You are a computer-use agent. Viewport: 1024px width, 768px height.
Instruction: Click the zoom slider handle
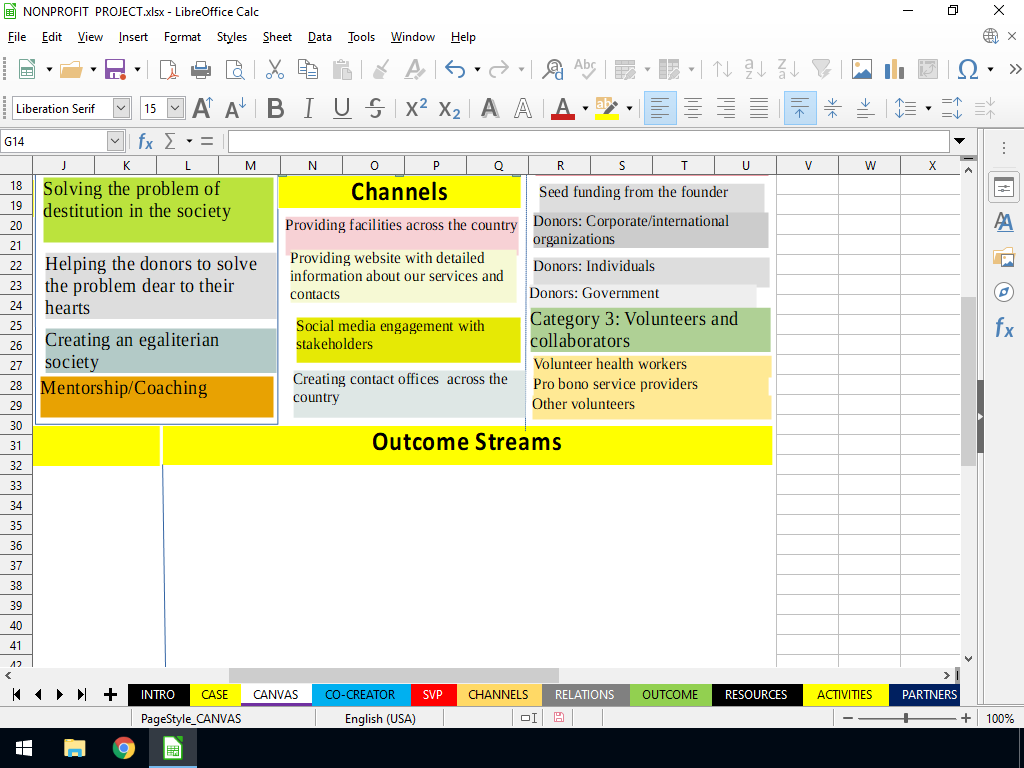tap(906, 718)
